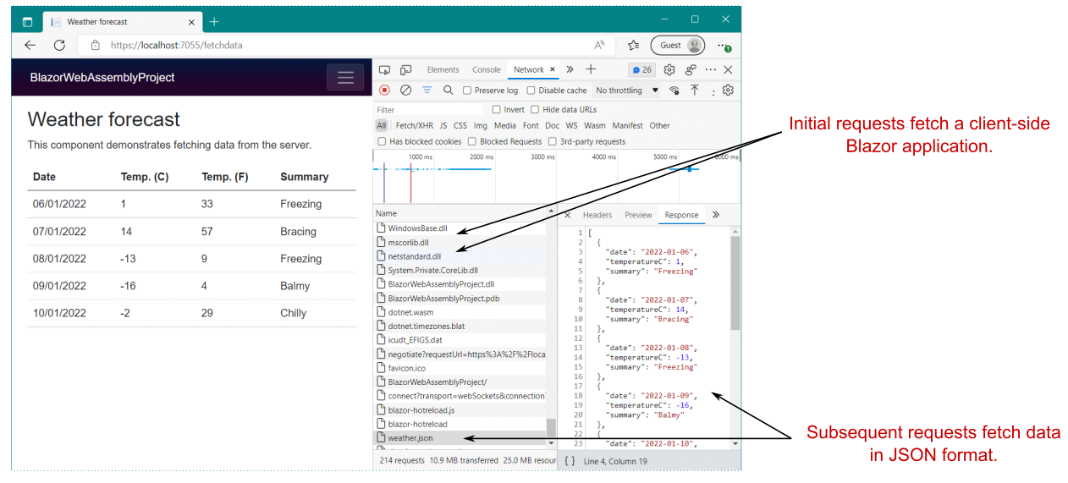Open the No throttling dropdown
Image resolution: width=1068 pixels, height=483 pixels.
627,90
